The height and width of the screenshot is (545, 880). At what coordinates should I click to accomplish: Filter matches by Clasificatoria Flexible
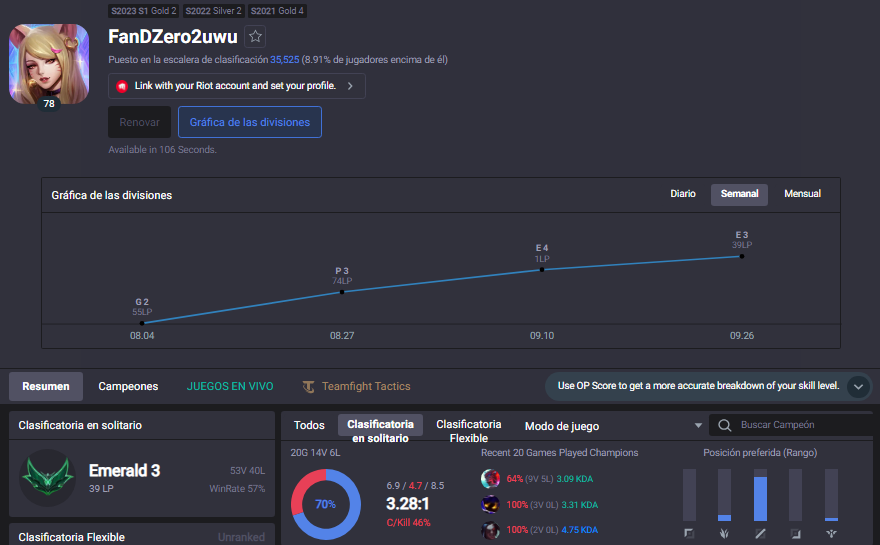tap(469, 430)
